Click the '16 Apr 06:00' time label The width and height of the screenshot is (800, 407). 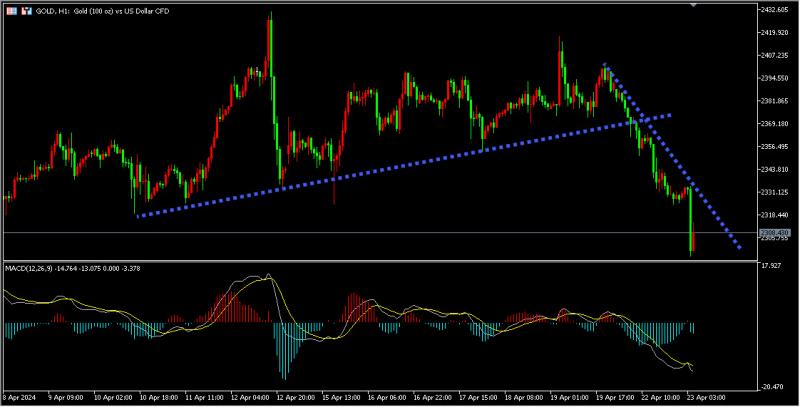(387, 397)
